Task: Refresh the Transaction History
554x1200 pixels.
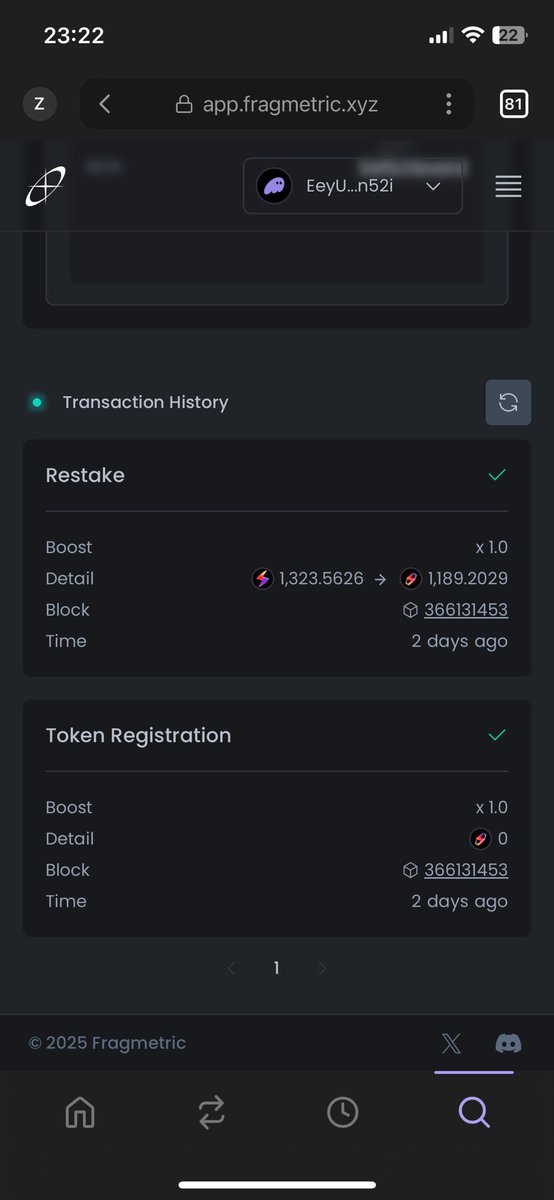Action: pos(508,402)
